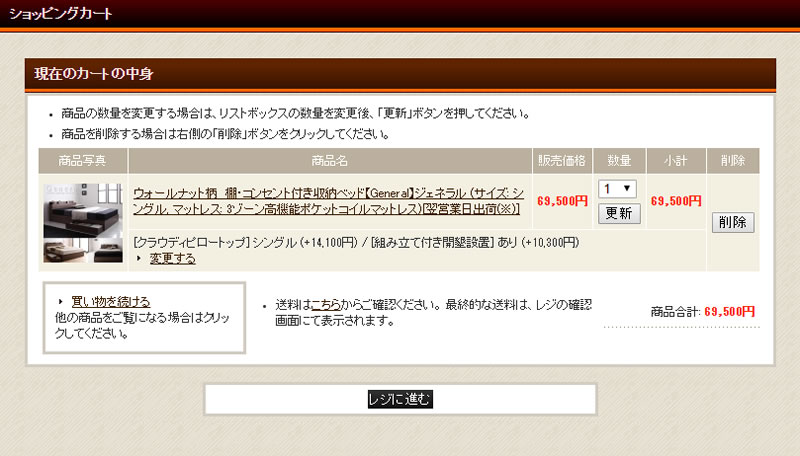This screenshot has height=456, width=800.
Task: Click the 削除 delete button for the item
Action: (733, 222)
